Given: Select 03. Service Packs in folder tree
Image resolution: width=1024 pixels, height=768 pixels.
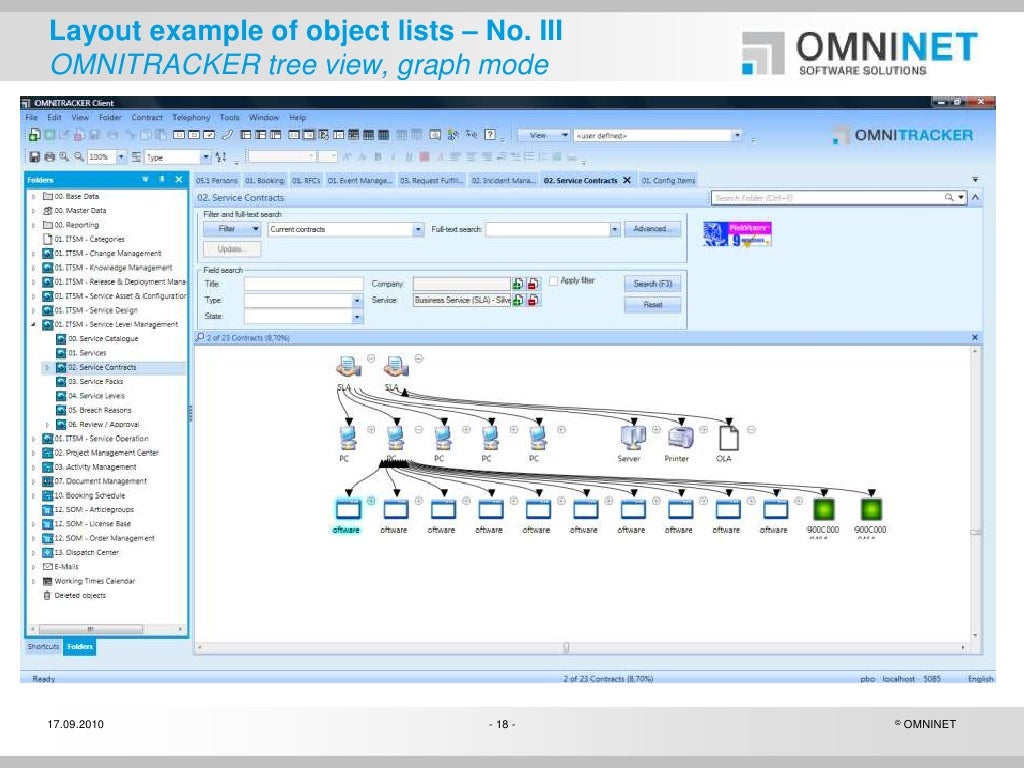Looking at the screenshot, I should [95, 381].
